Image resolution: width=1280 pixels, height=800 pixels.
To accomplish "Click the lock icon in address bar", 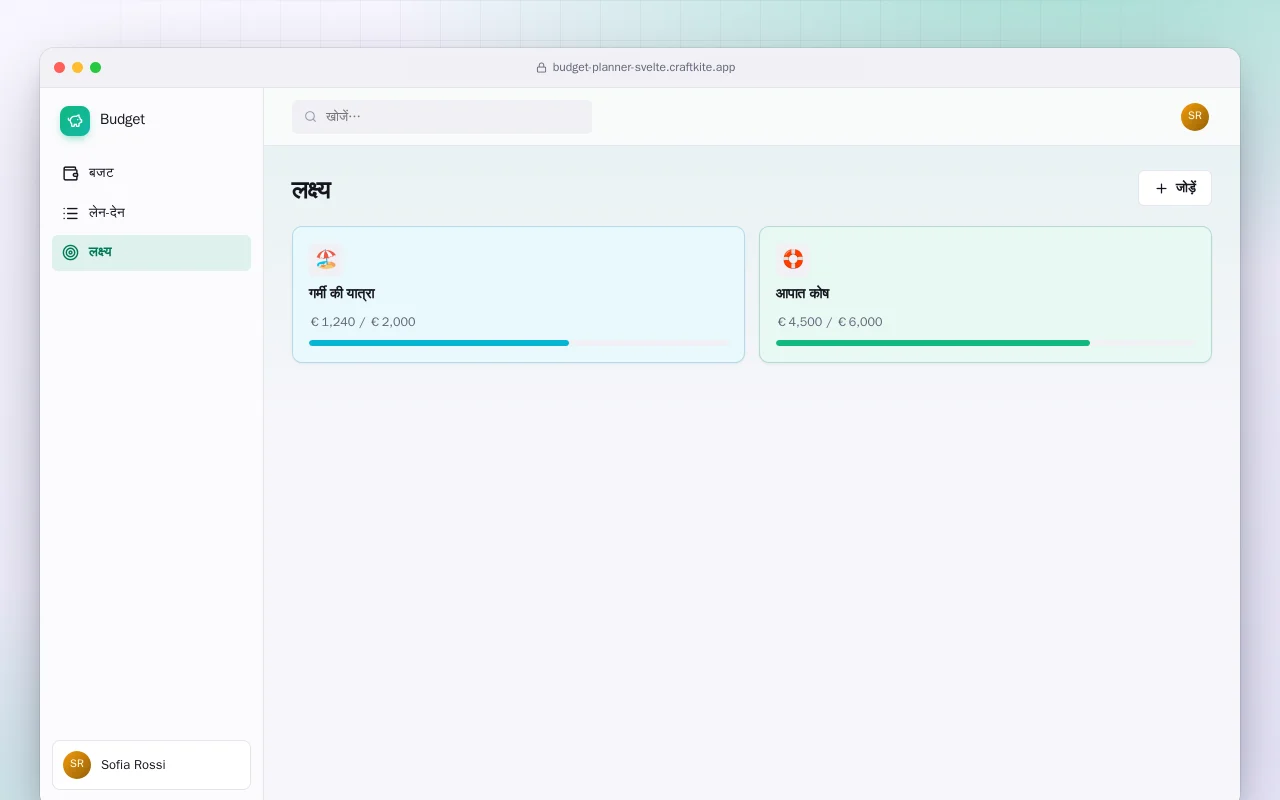I will point(542,68).
